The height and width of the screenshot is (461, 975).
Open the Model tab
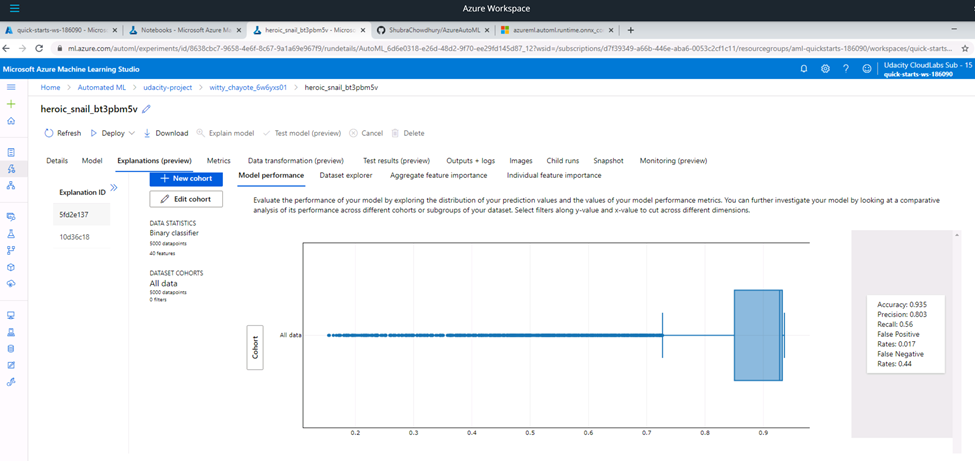pos(92,161)
